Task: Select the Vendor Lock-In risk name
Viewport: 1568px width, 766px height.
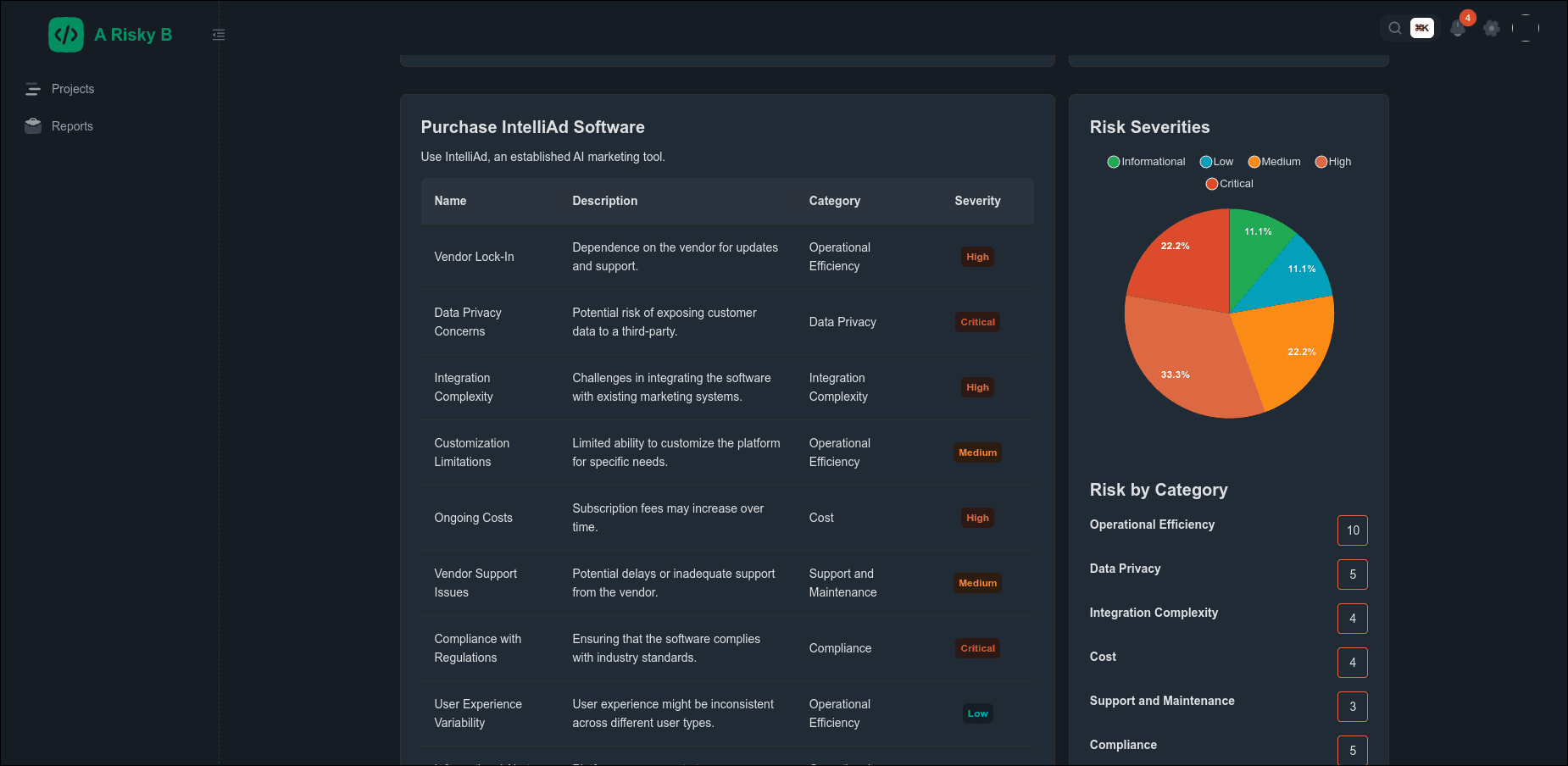Action: point(474,257)
